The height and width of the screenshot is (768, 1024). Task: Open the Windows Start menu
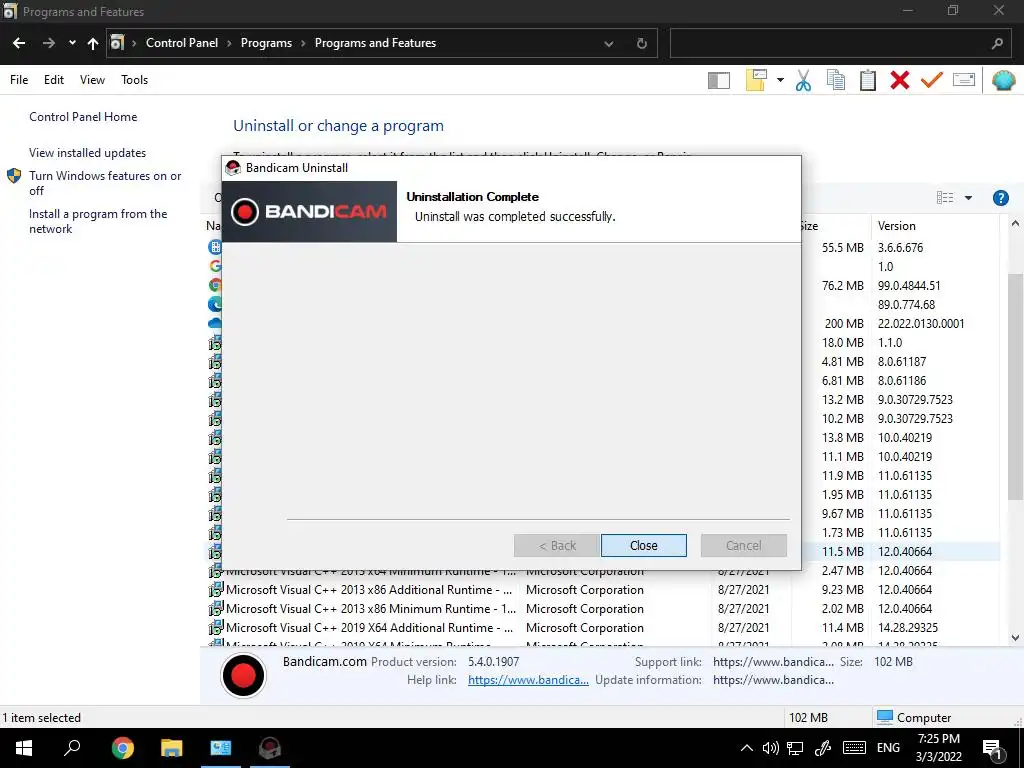point(24,748)
